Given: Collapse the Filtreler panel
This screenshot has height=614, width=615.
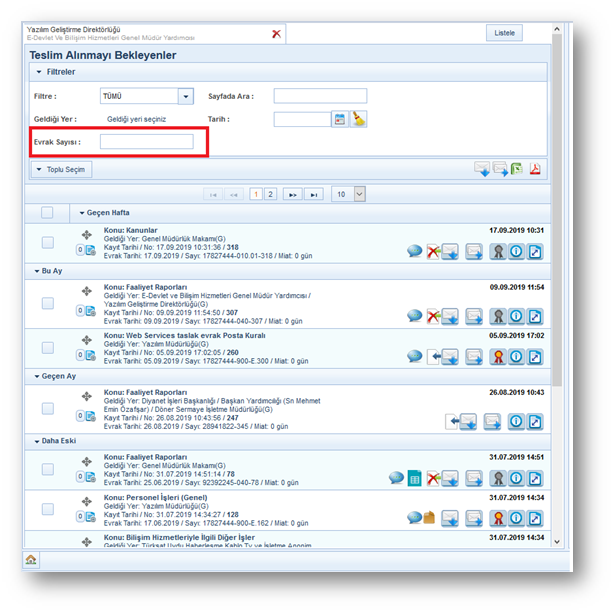Looking at the screenshot, I should point(40,72).
